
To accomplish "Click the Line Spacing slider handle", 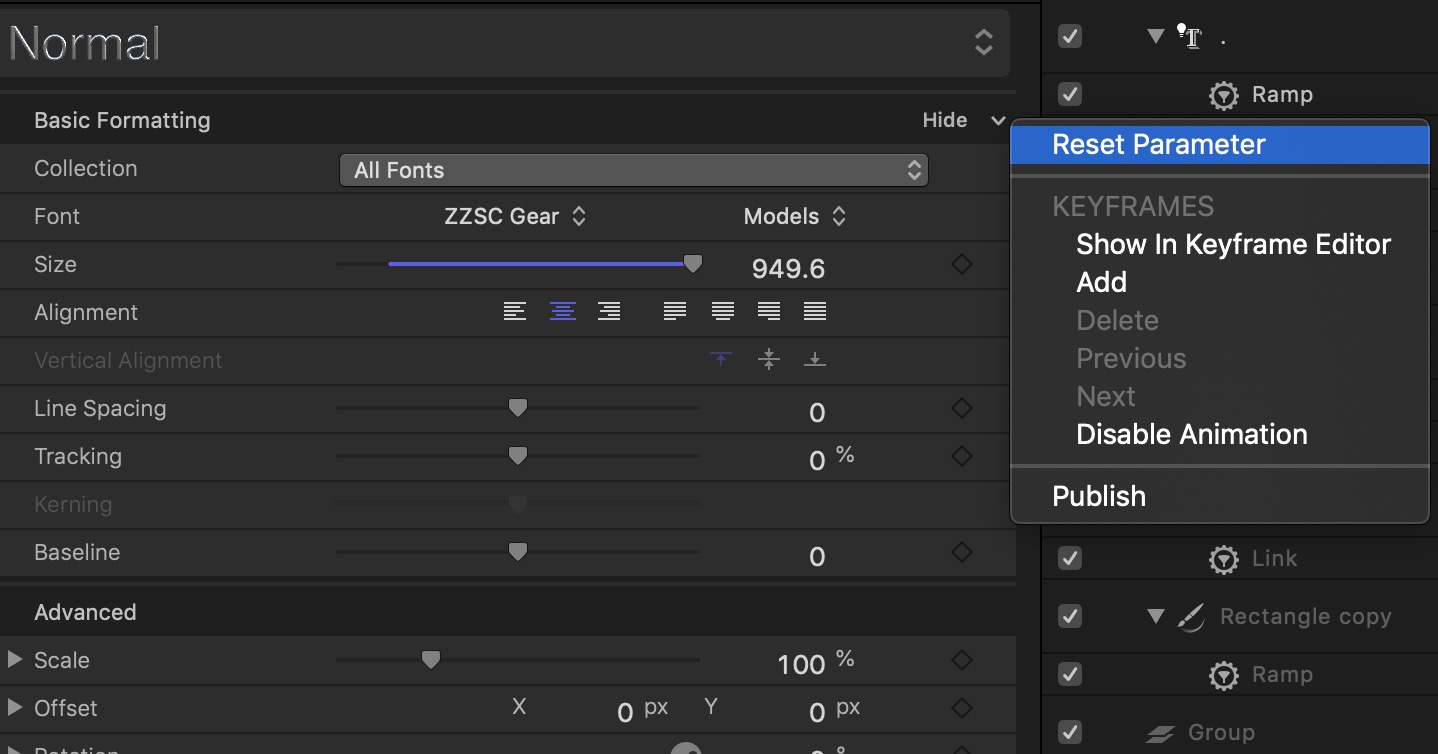I will [517, 408].
